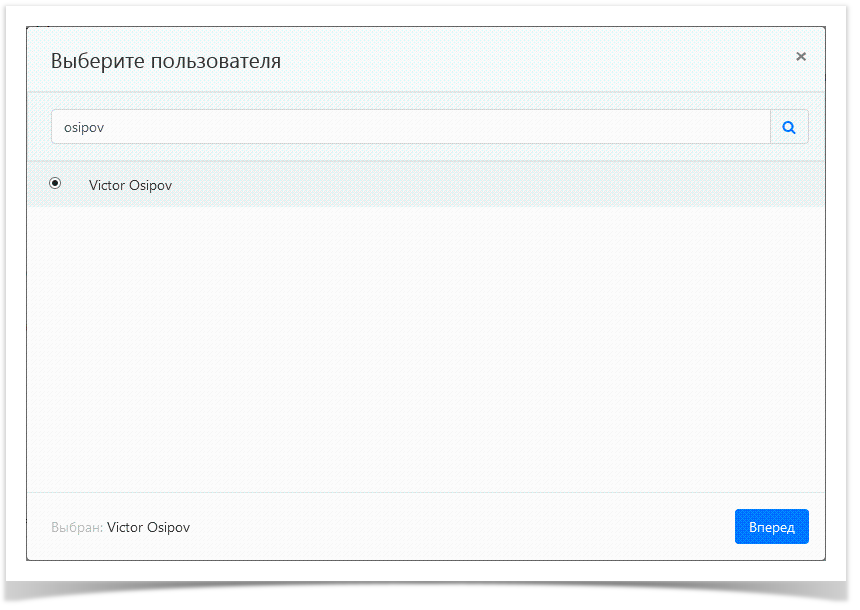Click the × close icon of the dialog
This screenshot has height=610, width=860.
click(801, 57)
